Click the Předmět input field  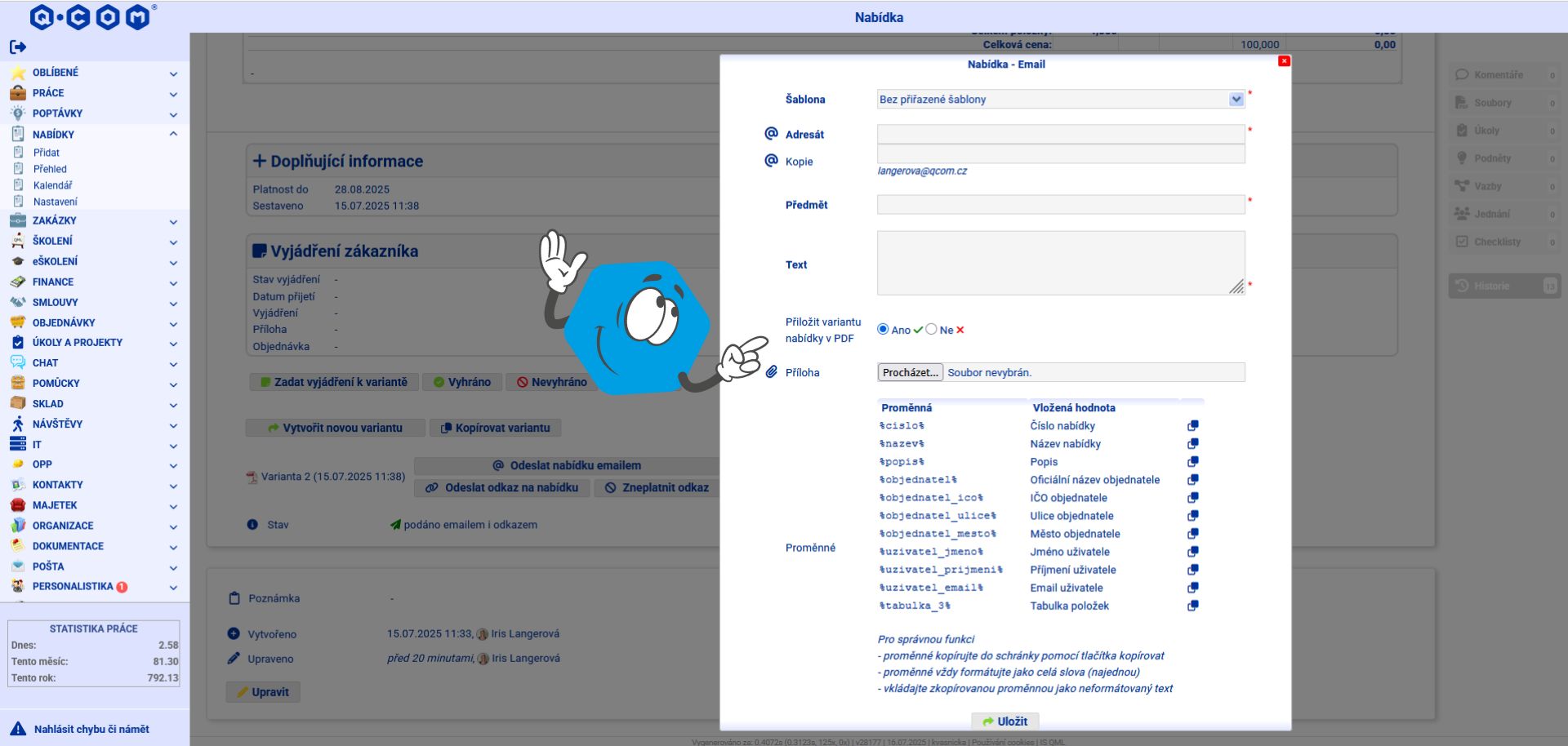1061,204
